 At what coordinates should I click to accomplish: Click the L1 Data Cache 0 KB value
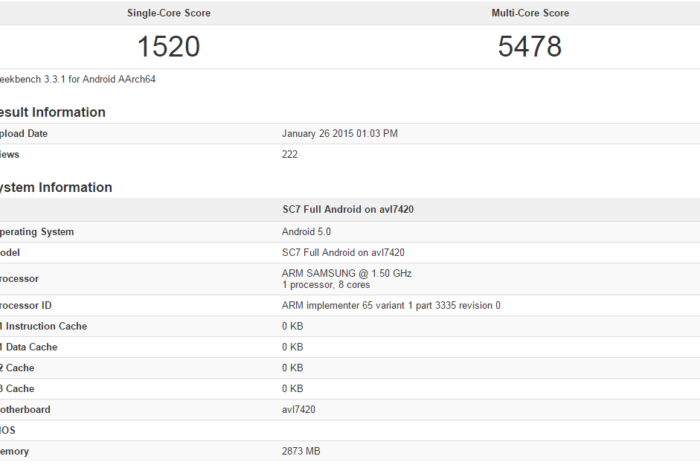pos(293,347)
